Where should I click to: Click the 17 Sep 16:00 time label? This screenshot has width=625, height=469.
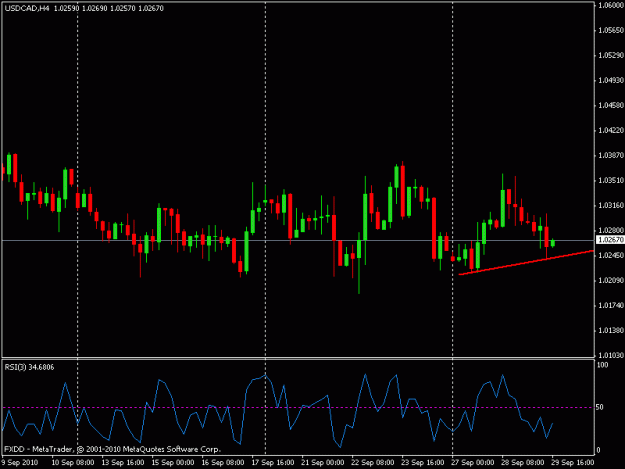pos(273,463)
